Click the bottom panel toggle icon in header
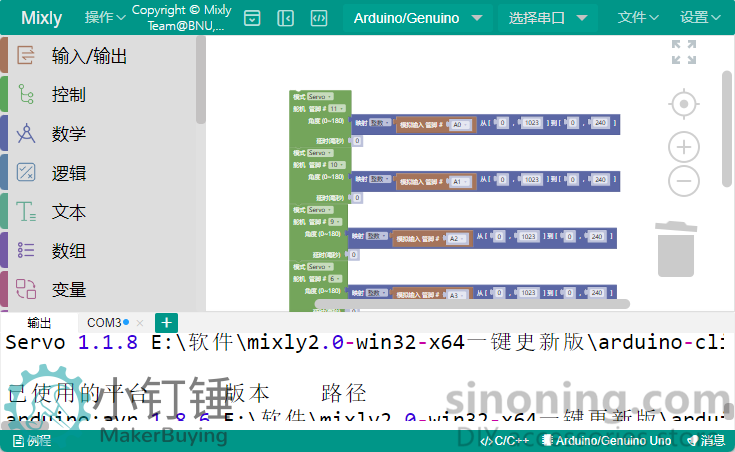 tap(252, 18)
